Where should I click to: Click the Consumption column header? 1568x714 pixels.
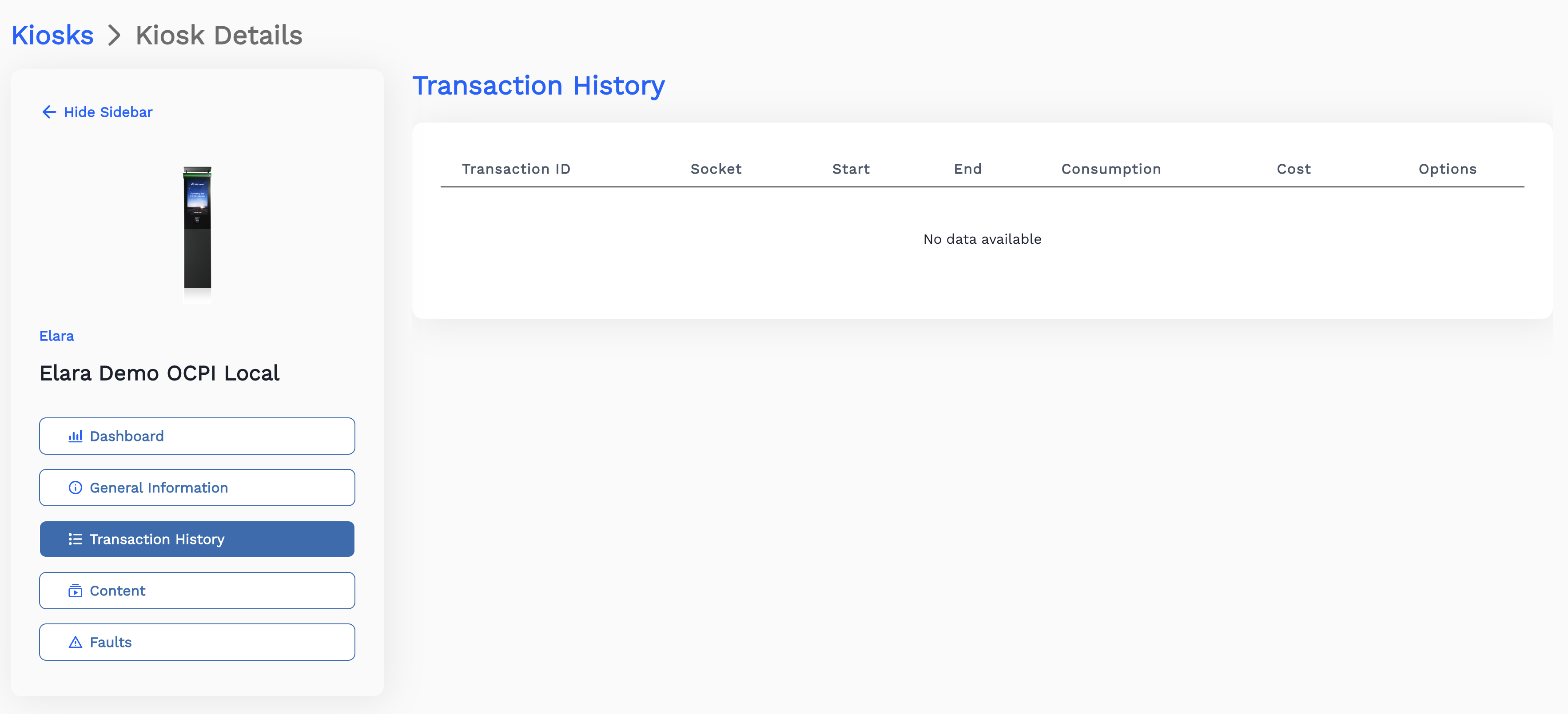tap(1111, 169)
